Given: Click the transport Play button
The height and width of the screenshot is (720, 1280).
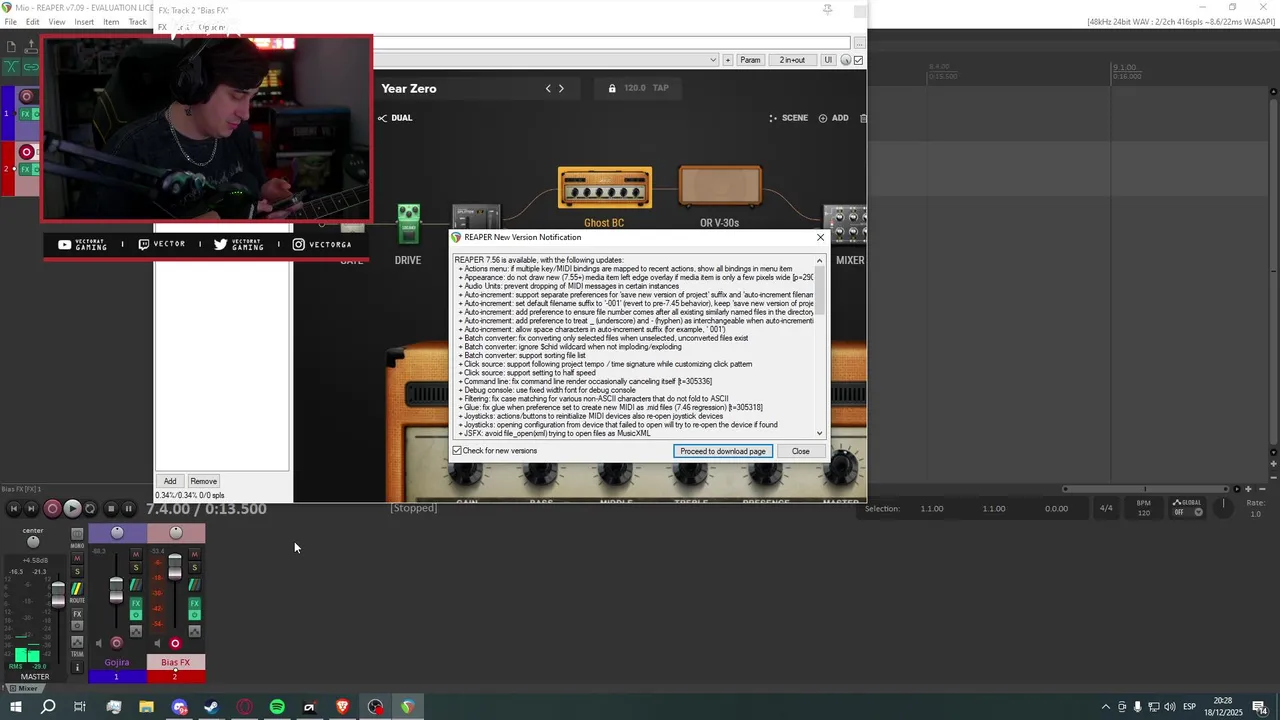Looking at the screenshot, I should click(72, 508).
